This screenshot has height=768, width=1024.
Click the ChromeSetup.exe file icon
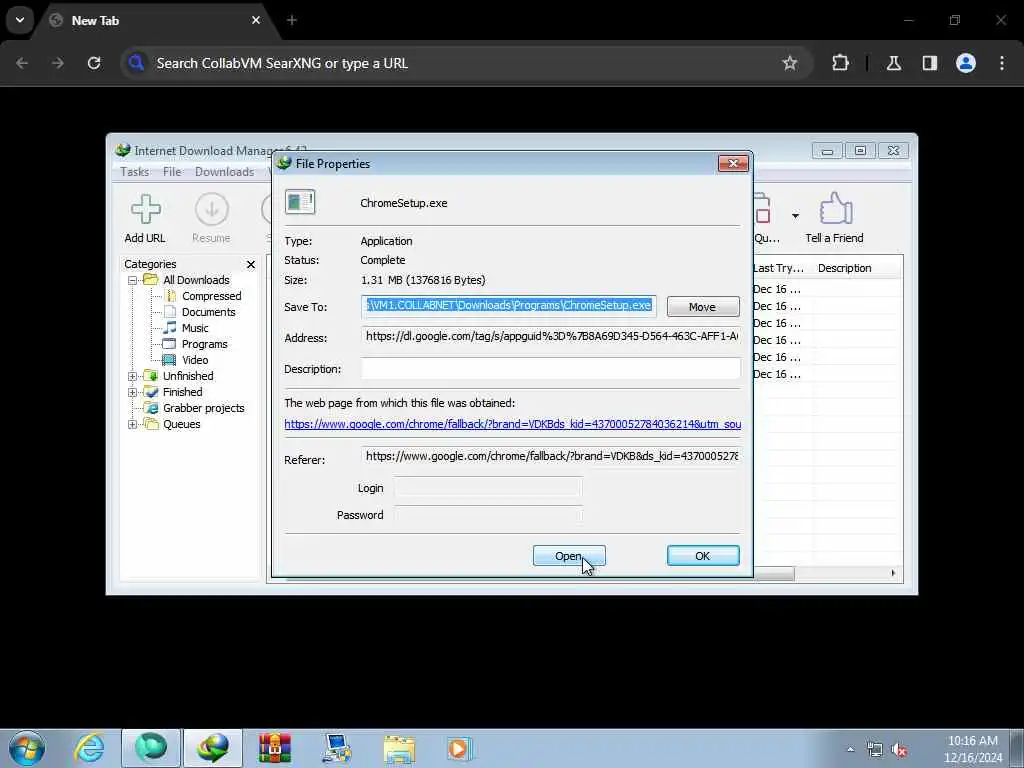(x=300, y=202)
